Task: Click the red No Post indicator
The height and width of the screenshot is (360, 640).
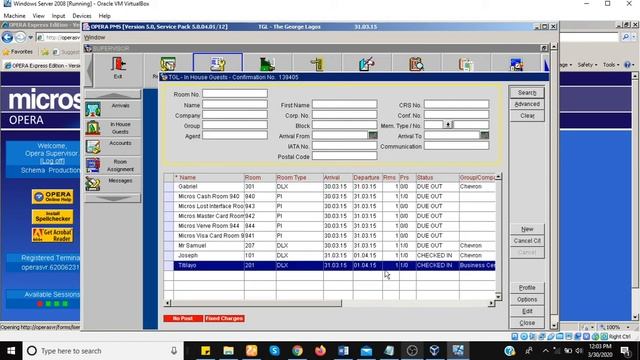Action: click(183, 318)
